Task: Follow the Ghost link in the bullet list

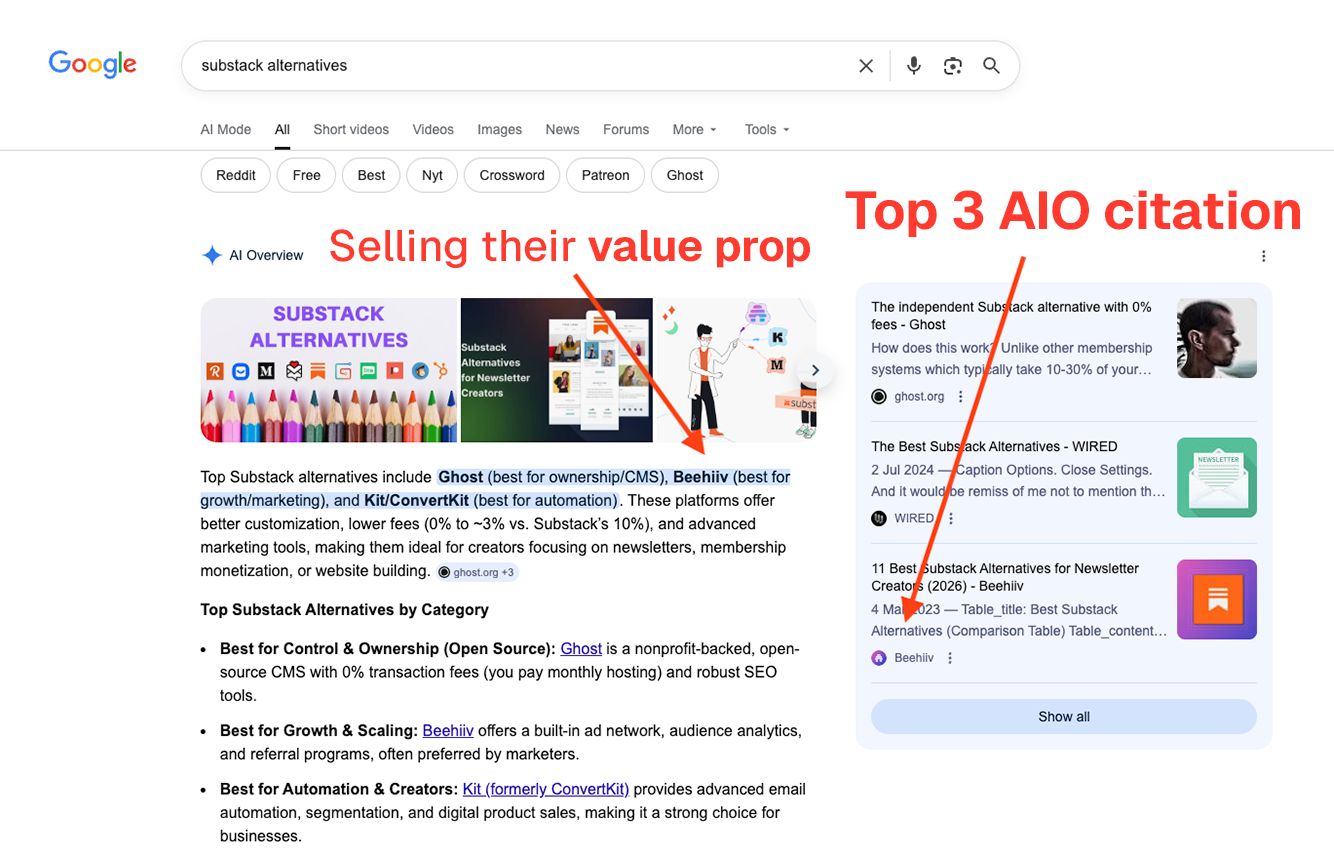Action: (581, 649)
